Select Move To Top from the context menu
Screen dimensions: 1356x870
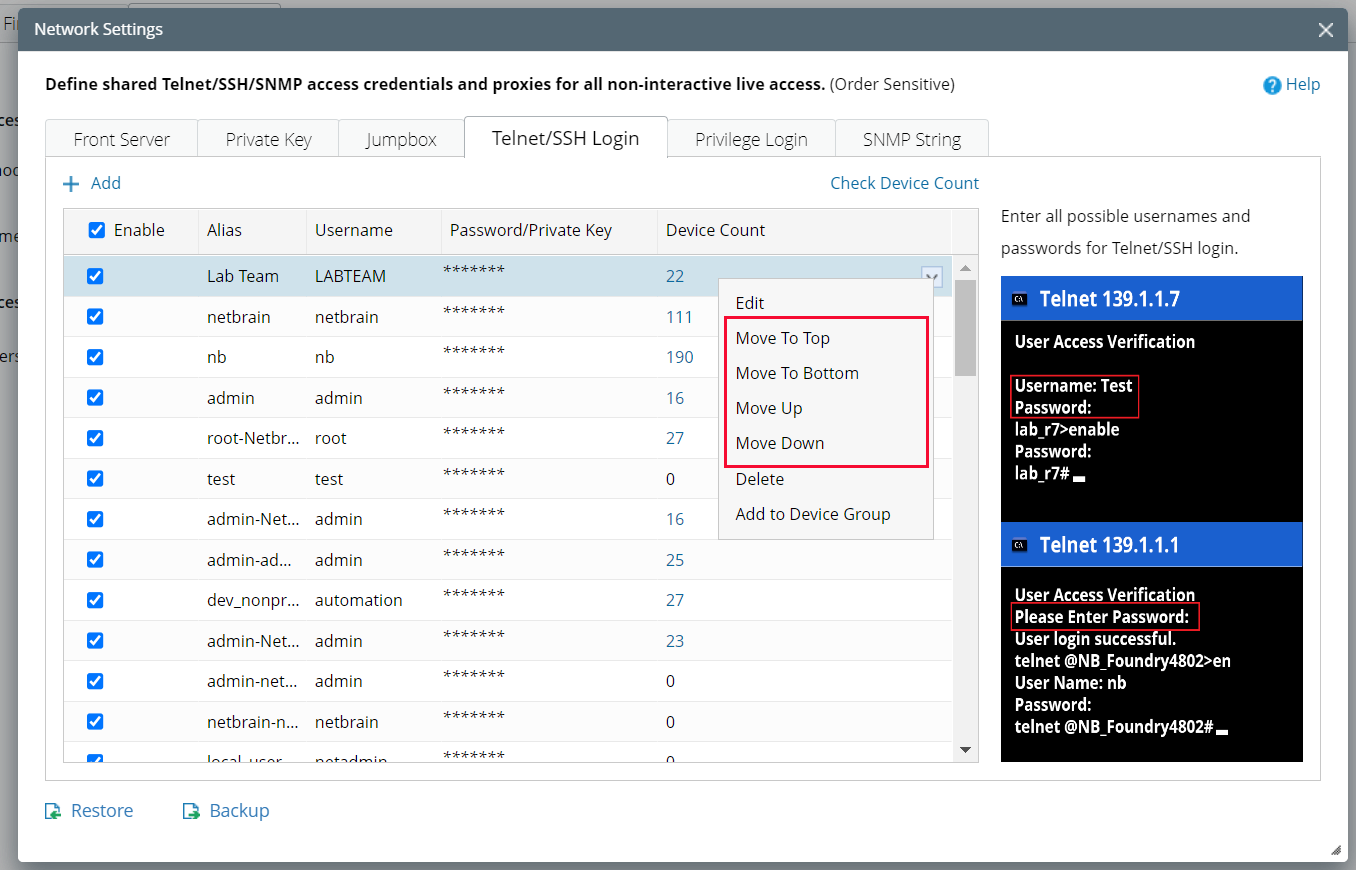click(x=783, y=338)
